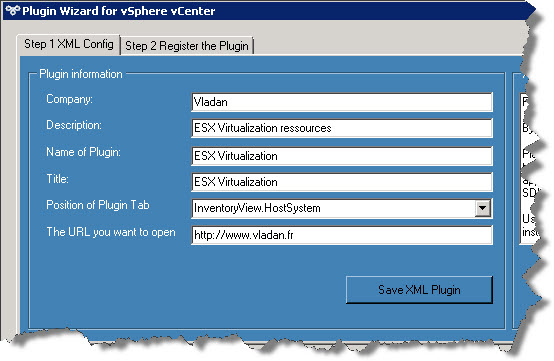Click the Name of Plugin: label
This screenshot has height=361, width=554.
point(83,152)
